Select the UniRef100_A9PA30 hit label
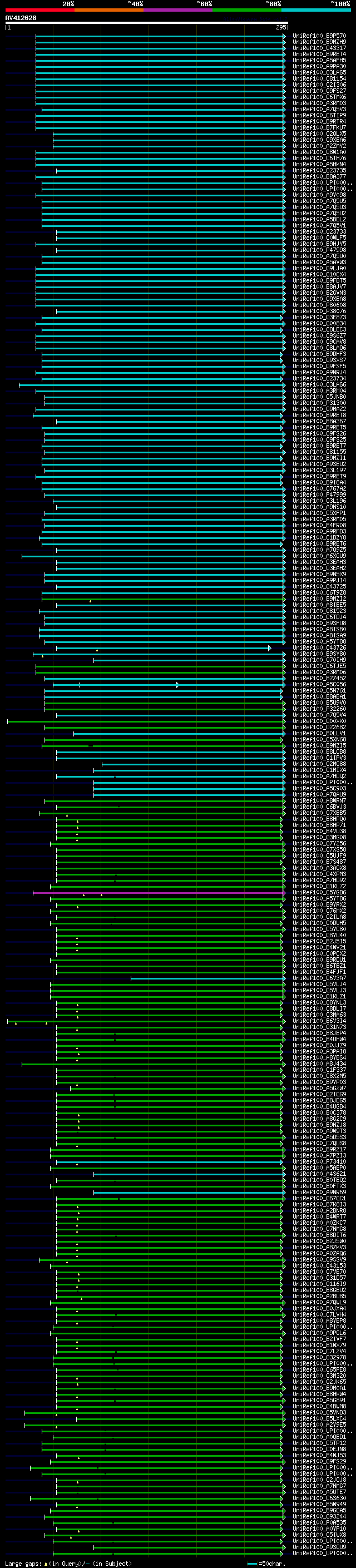Screen dimensions: 356x1568 click(319, 66)
